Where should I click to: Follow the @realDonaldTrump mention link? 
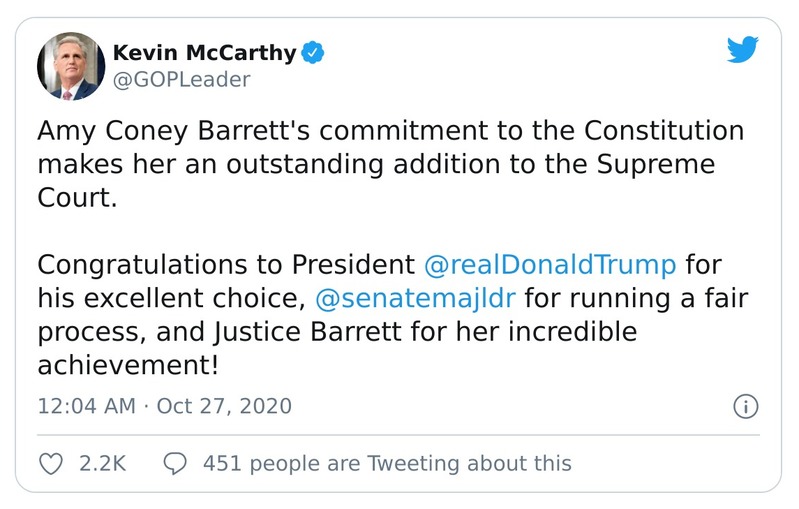tap(550, 266)
